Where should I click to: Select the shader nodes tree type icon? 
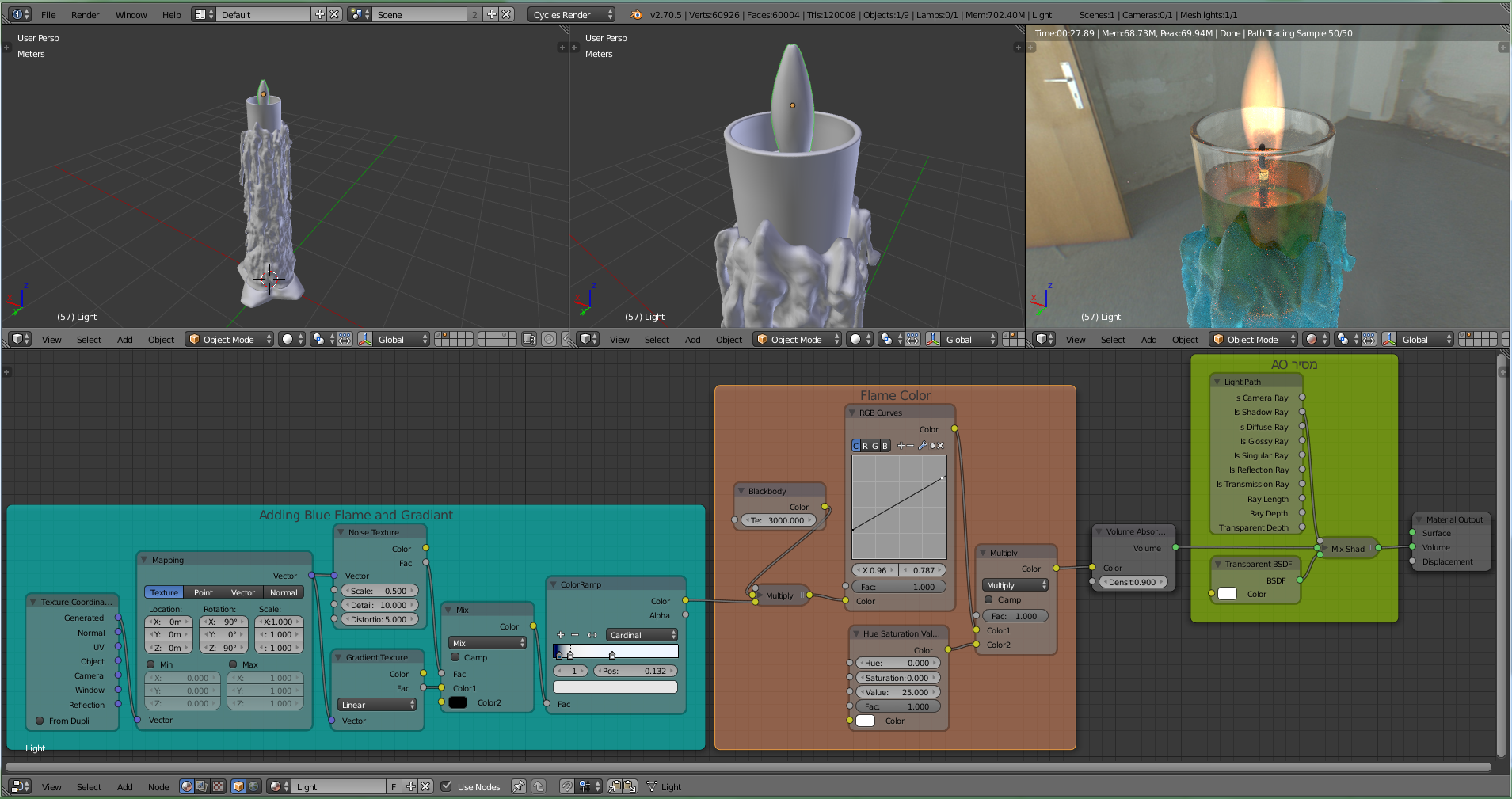pos(187,786)
